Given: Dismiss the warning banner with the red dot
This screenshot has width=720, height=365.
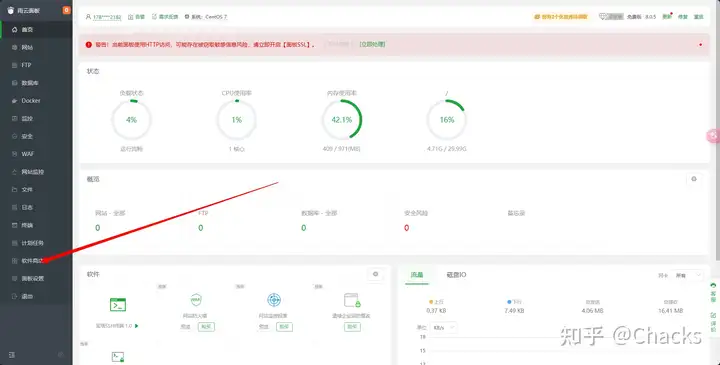Looking at the screenshot, I should [x=700, y=45].
